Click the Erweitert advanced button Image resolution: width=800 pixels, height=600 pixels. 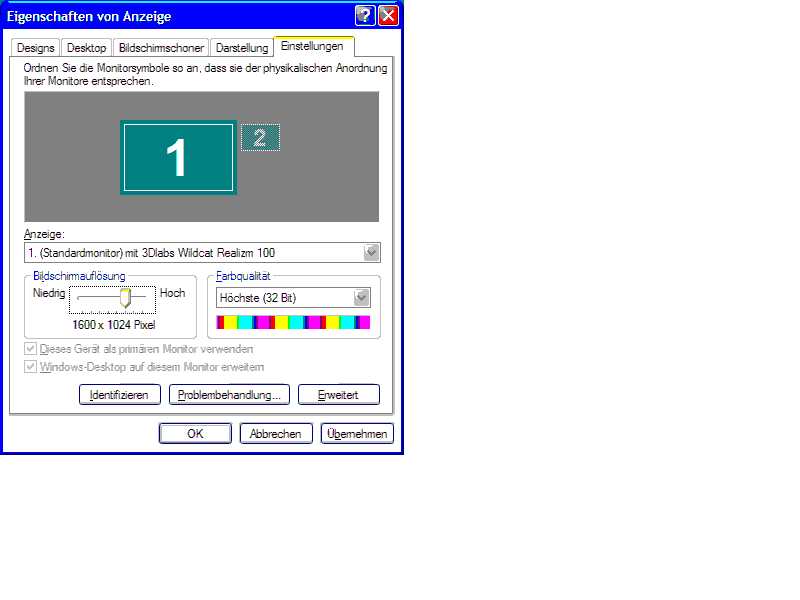click(x=338, y=395)
